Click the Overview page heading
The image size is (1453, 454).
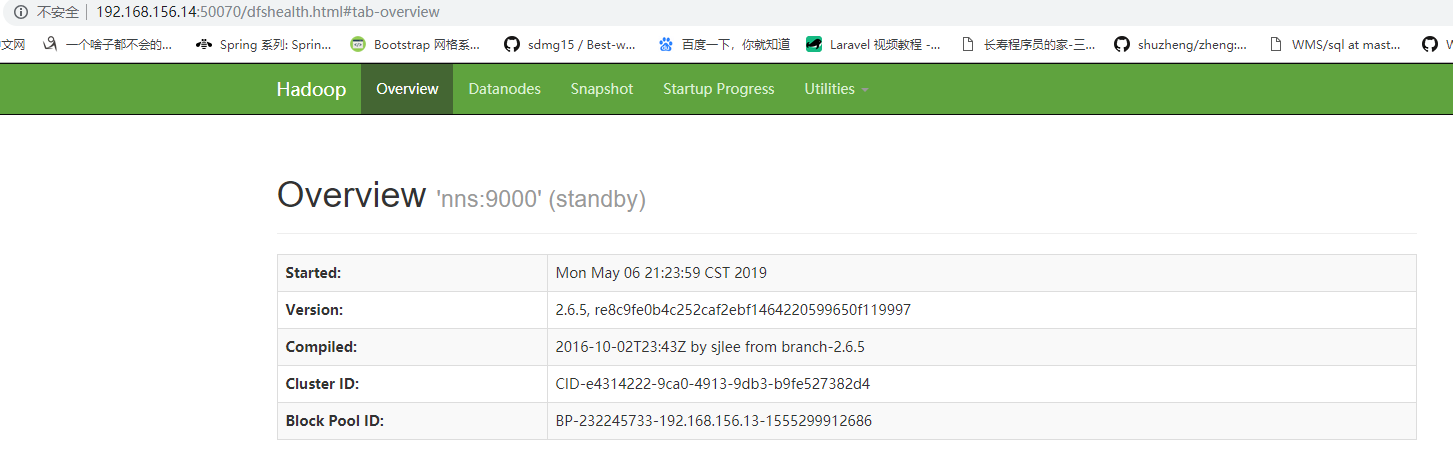[351, 194]
